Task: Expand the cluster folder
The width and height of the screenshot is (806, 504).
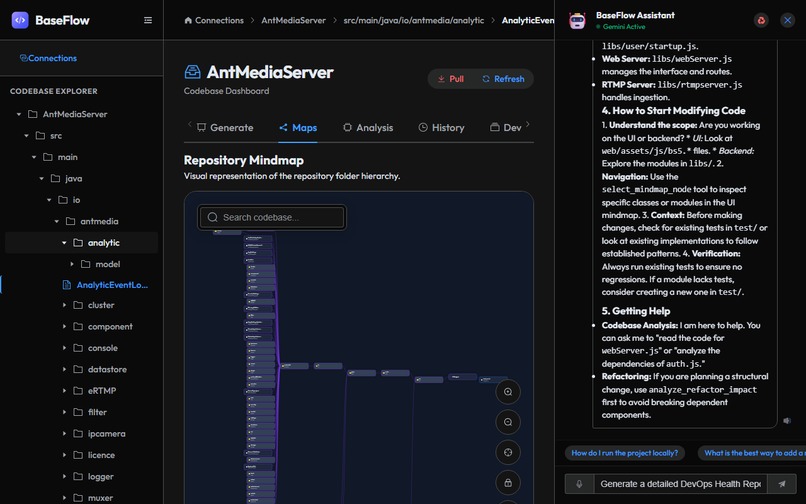Action: click(64, 305)
